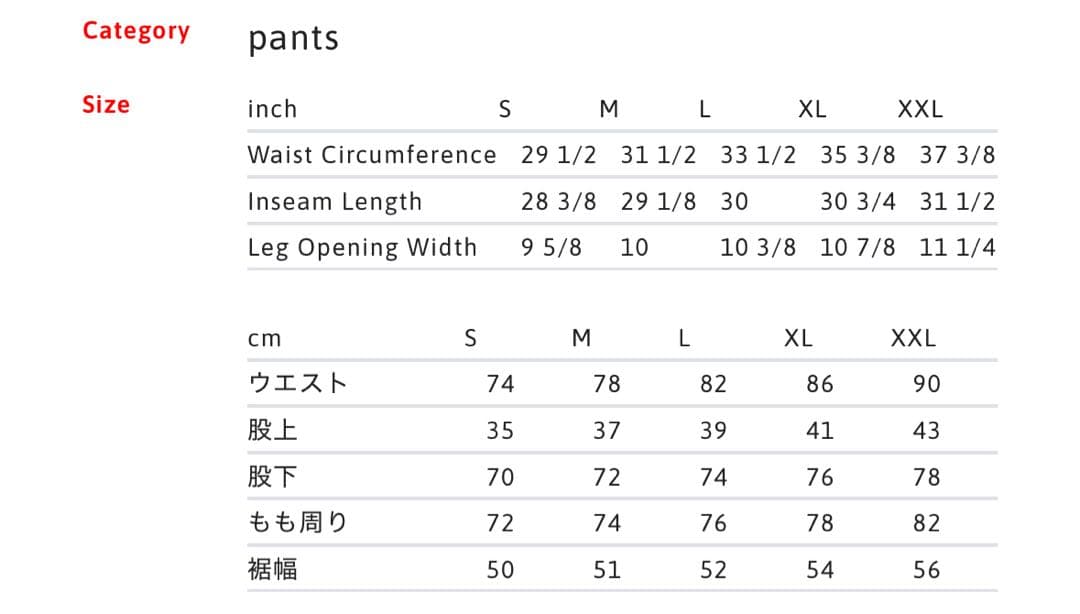Click the Leg Opening Width row label
The image size is (1080, 614).
[x=362, y=248]
